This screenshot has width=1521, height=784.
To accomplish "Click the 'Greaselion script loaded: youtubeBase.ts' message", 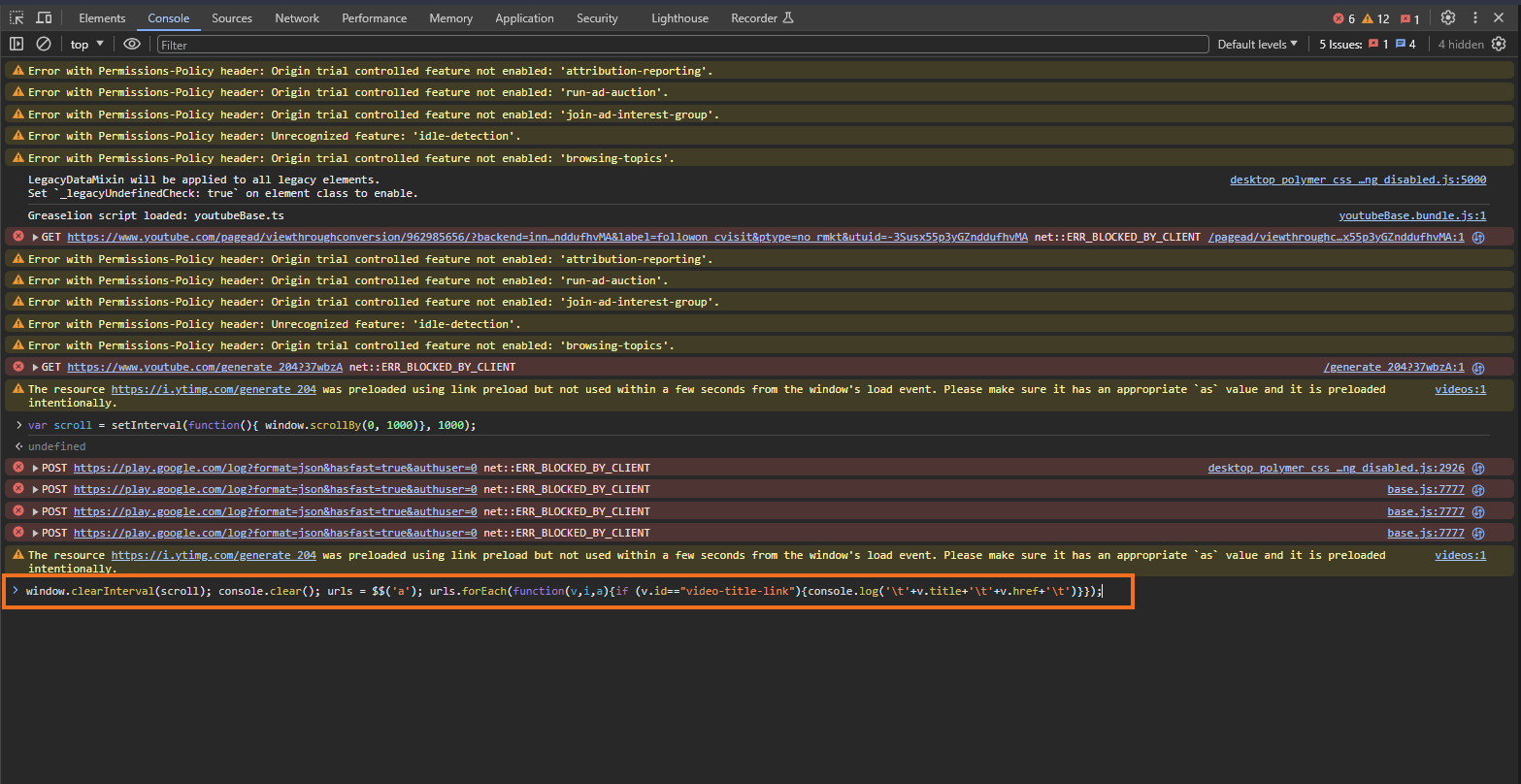I will pyautogui.click(x=155, y=216).
